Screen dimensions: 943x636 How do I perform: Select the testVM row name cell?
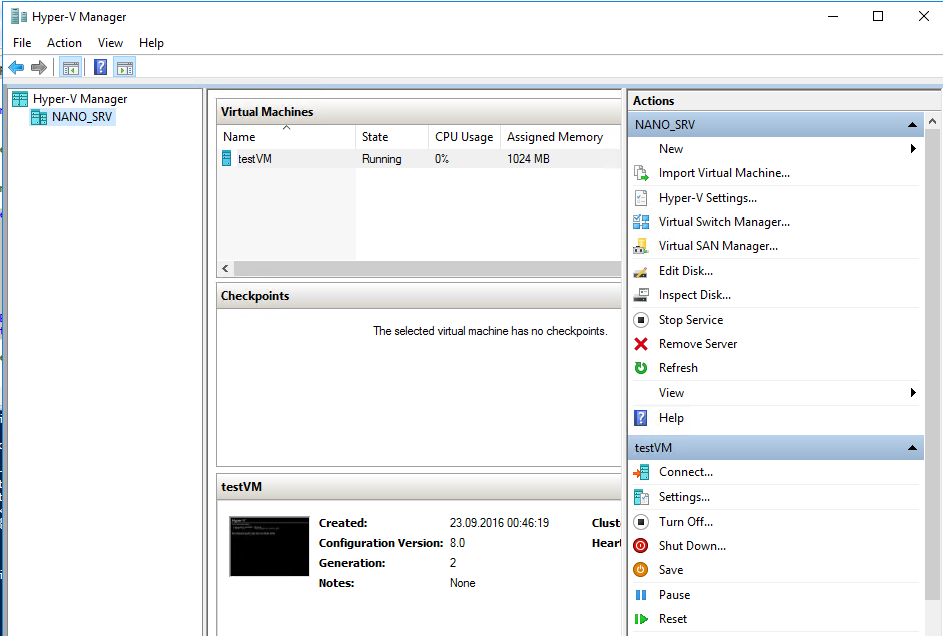(x=254, y=159)
